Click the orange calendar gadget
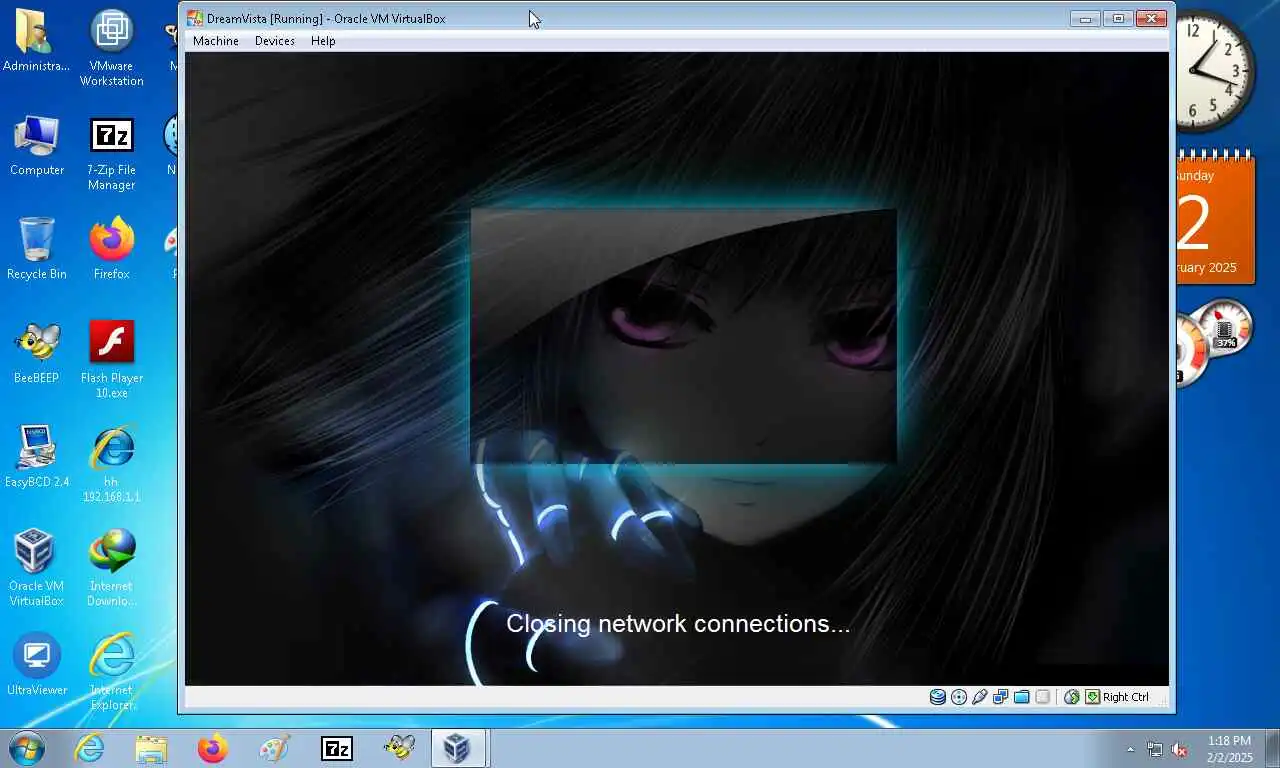 point(1214,219)
